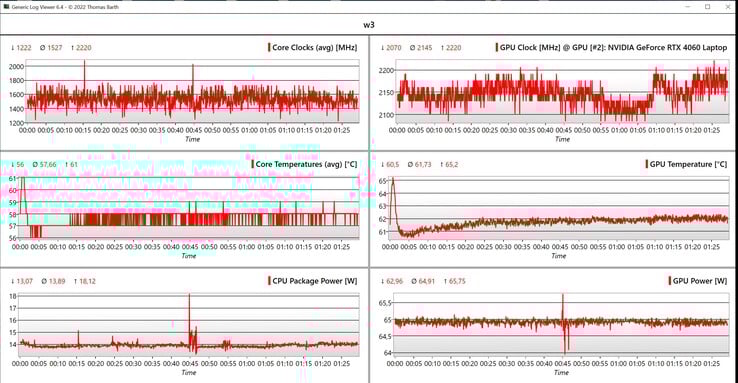Select the GPU Temperature [°C] chart title

click(688, 164)
